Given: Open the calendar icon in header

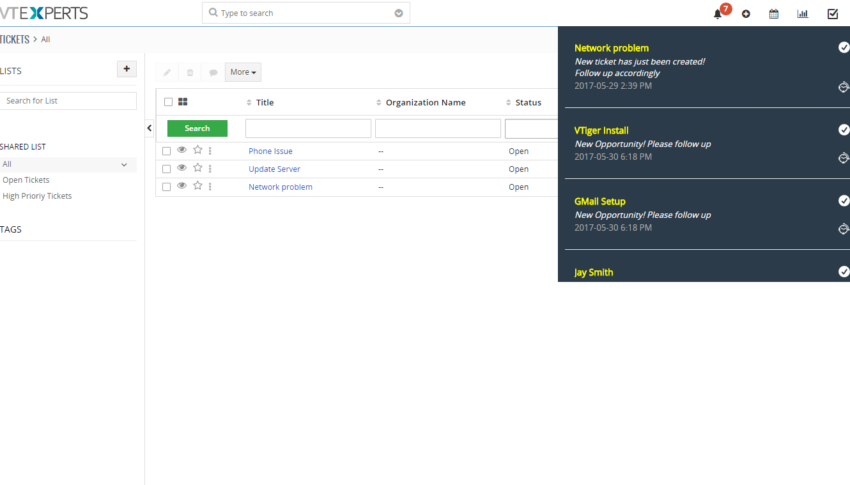Looking at the screenshot, I should pos(774,14).
